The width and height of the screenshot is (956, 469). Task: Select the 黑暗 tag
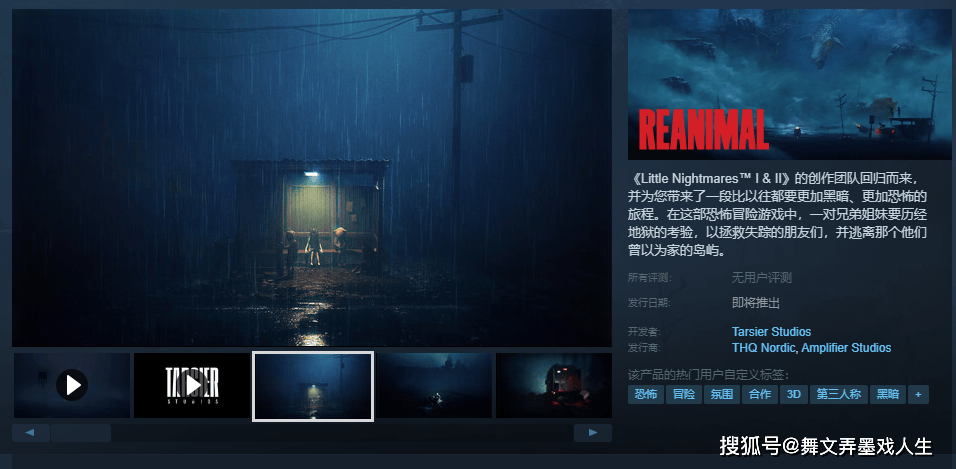point(887,394)
